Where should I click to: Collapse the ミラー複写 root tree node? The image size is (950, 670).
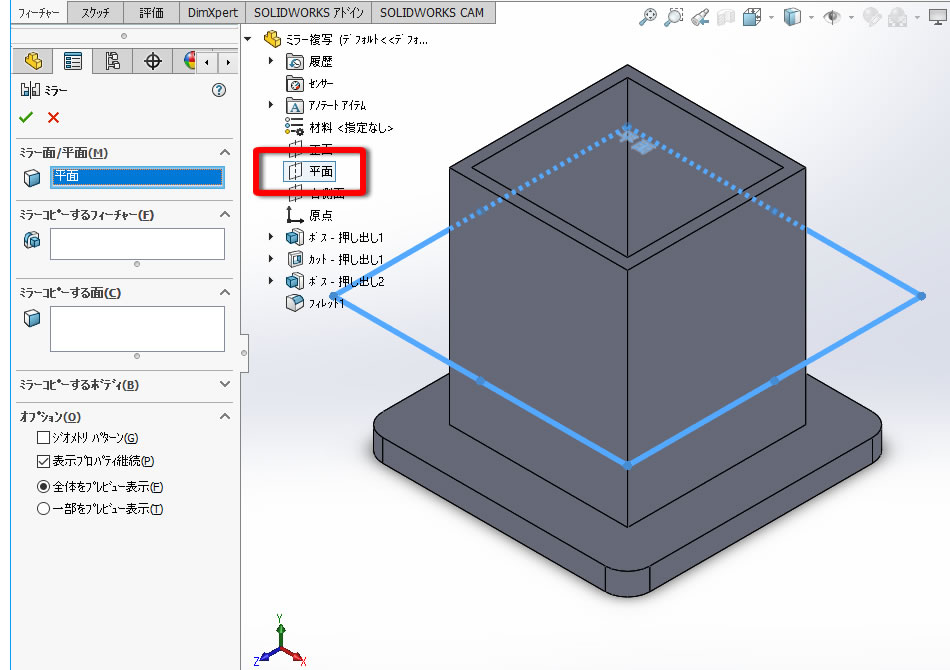click(248, 39)
